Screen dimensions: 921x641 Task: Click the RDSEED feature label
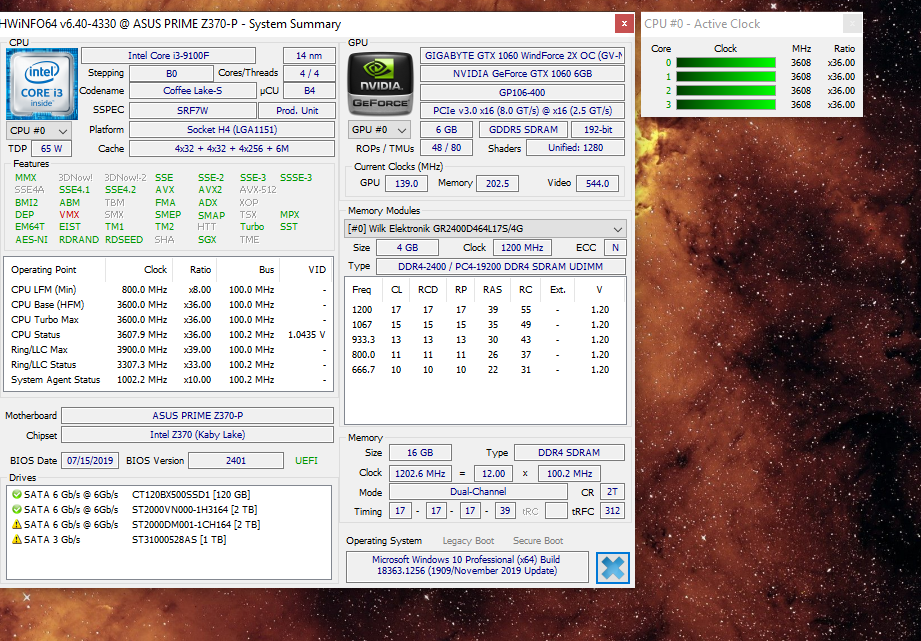coord(124,240)
